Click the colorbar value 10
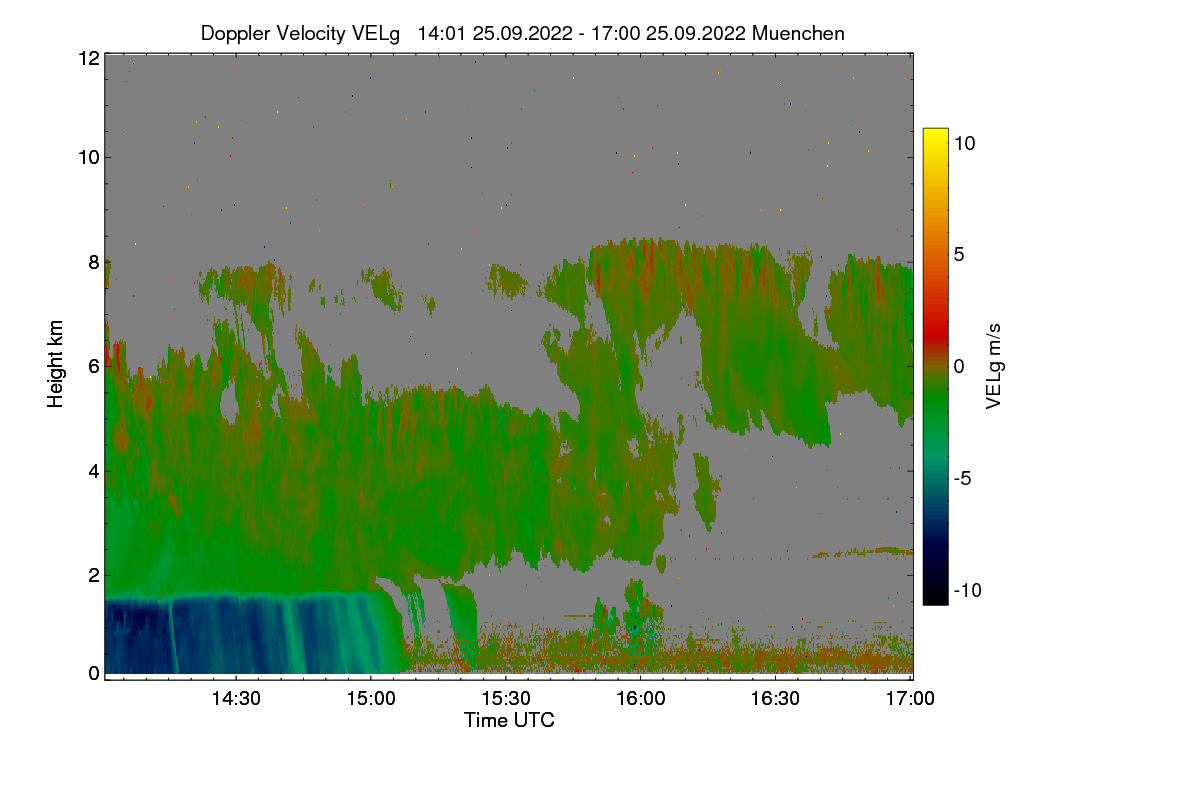Image resolution: width=1200 pixels, height=800 pixels. pyautogui.click(x=965, y=143)
